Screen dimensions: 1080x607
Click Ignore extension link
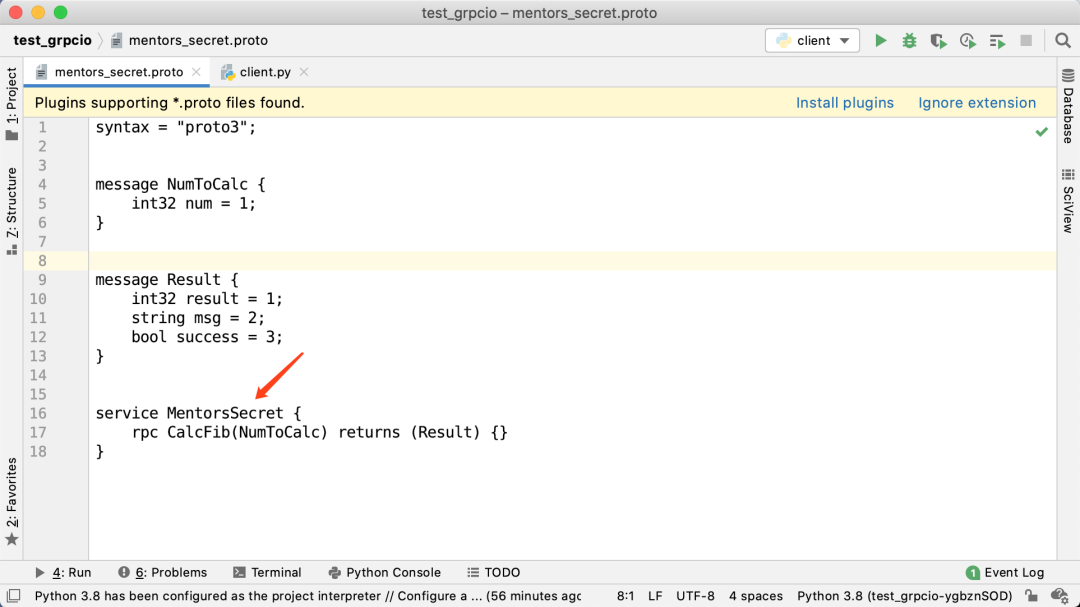(977, 103)
